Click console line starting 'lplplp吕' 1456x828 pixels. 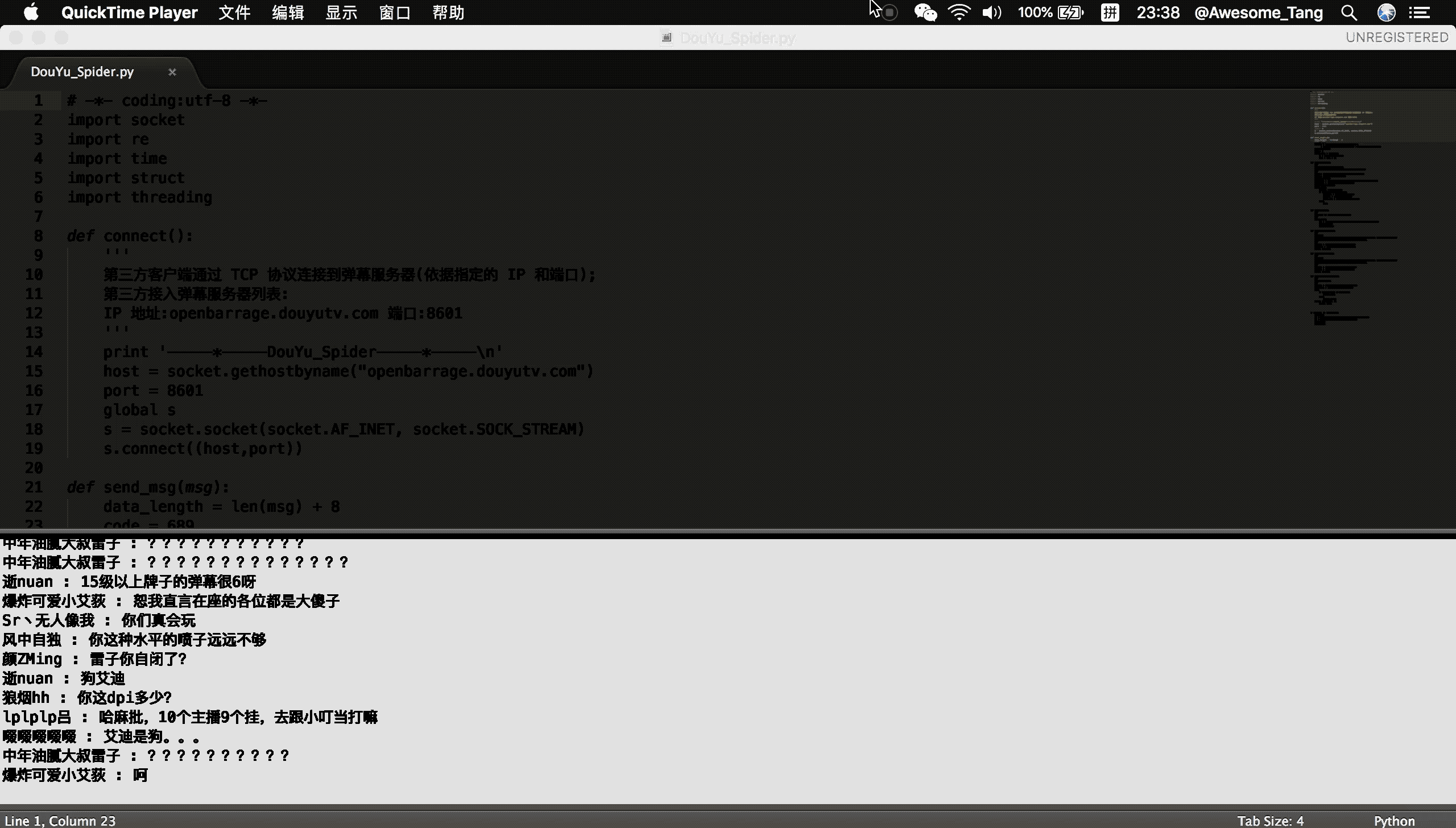190,717
